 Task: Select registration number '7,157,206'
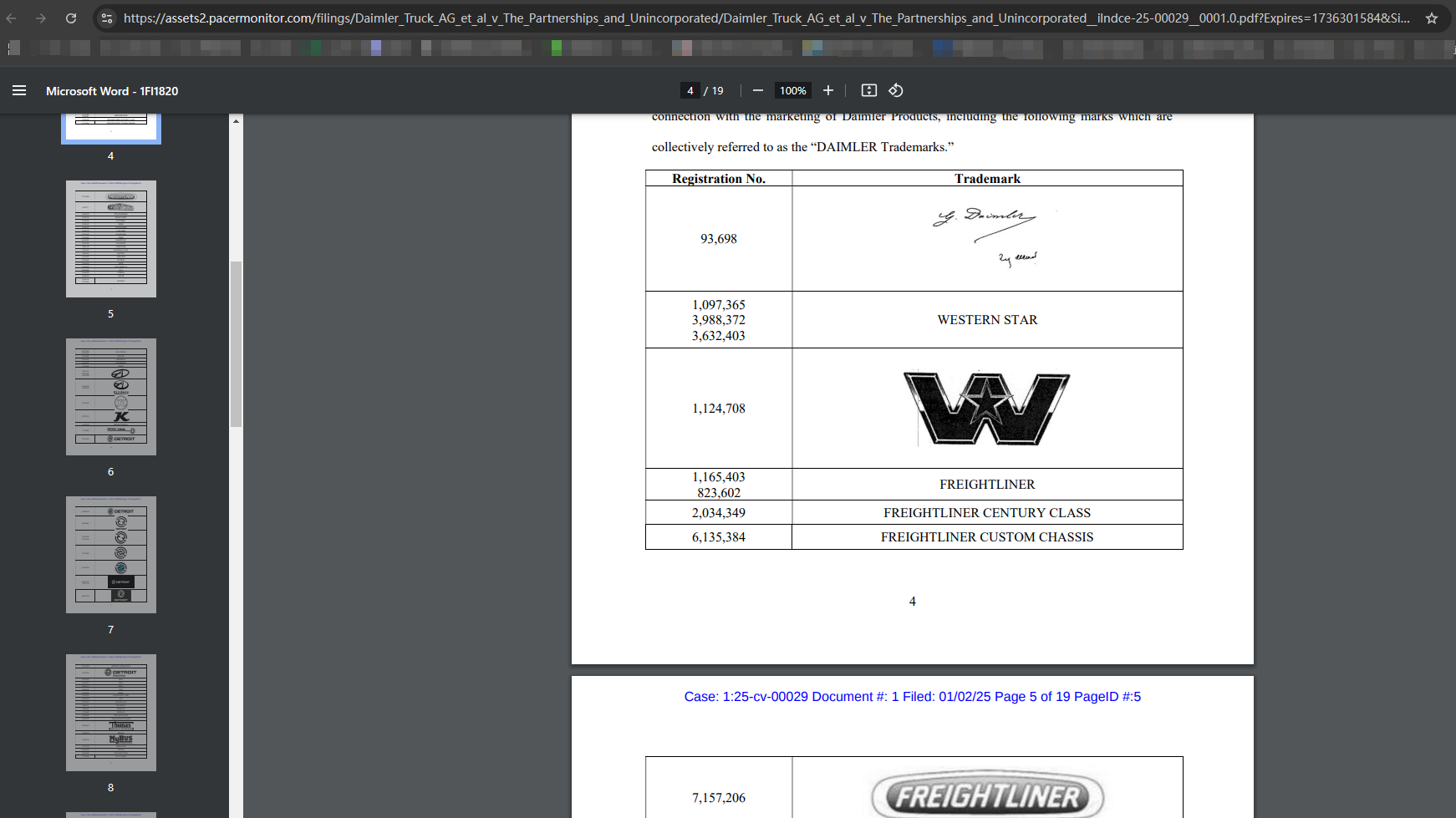pyautogui.click(x=719, y=798)
